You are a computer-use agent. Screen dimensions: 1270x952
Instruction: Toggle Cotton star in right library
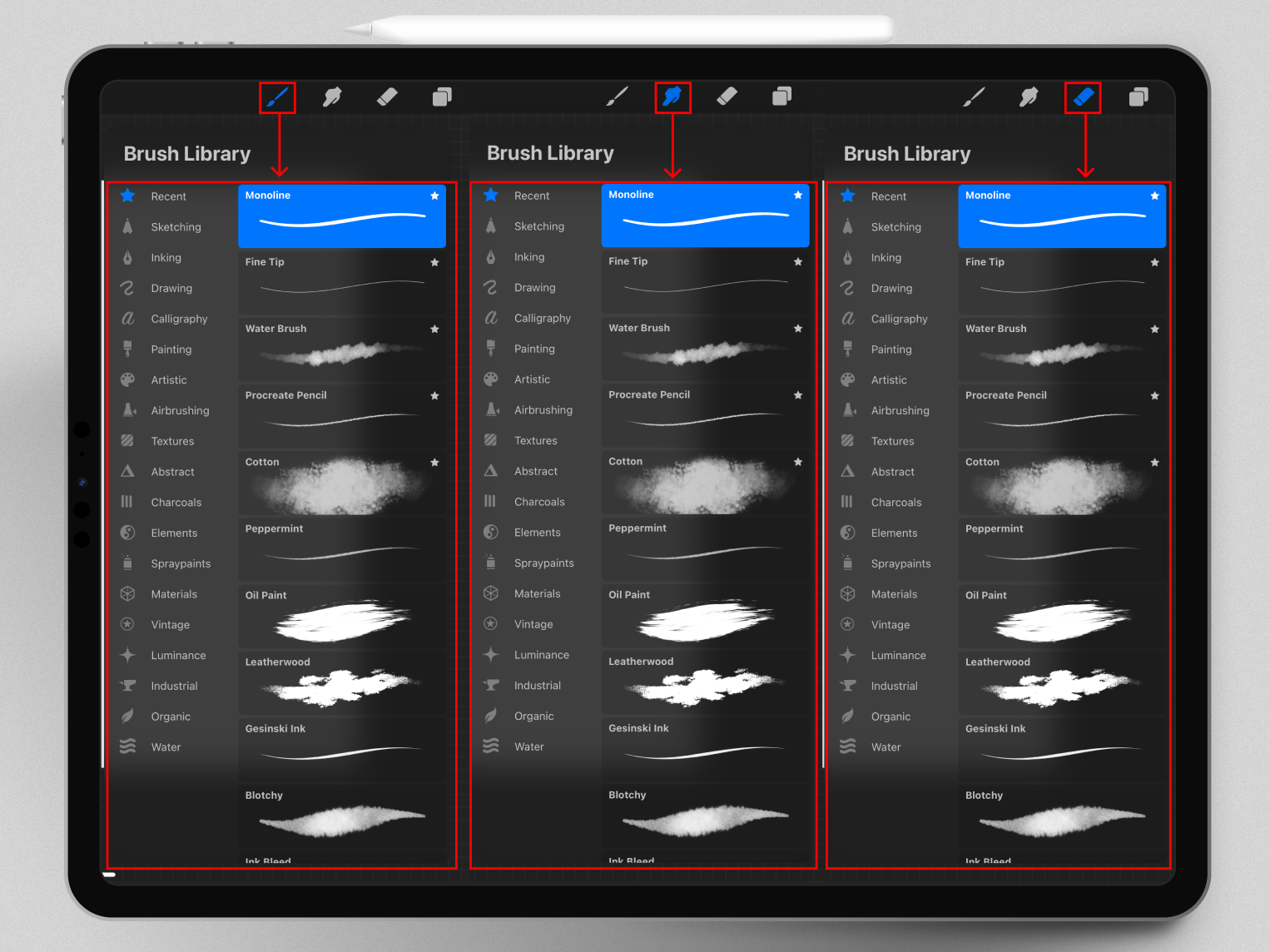[x=1154, y=462]
